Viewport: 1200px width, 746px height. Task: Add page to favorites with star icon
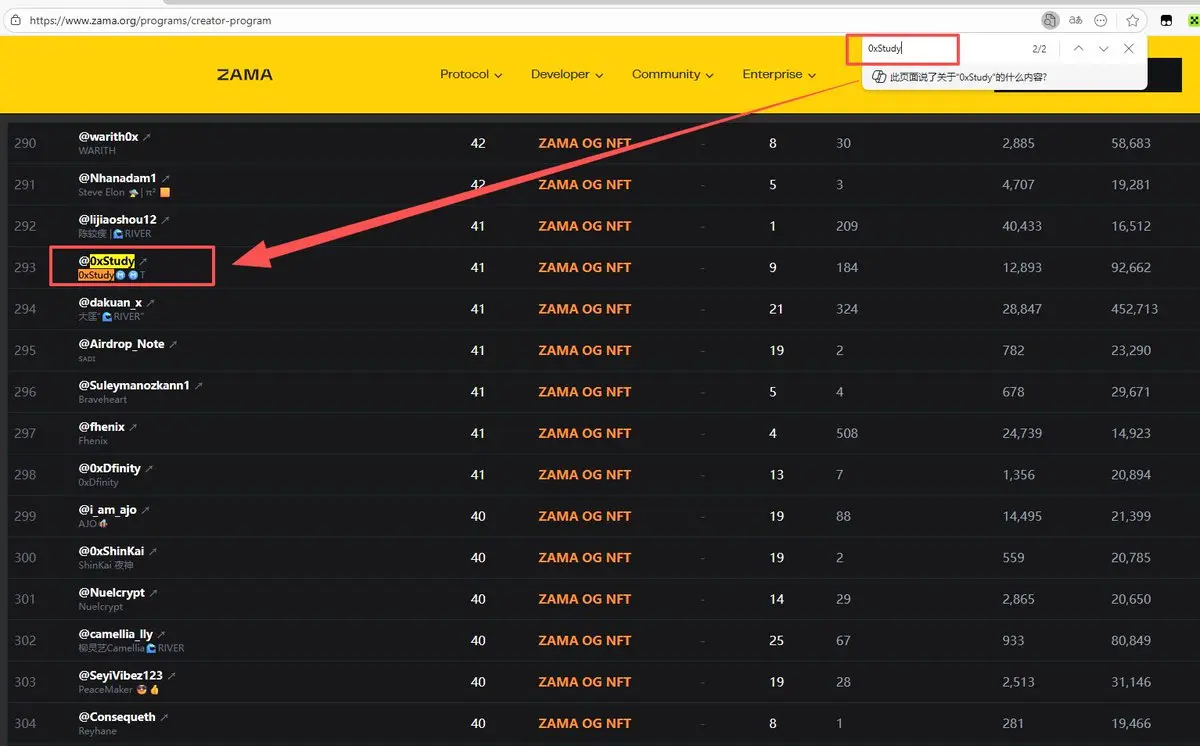1133,20
